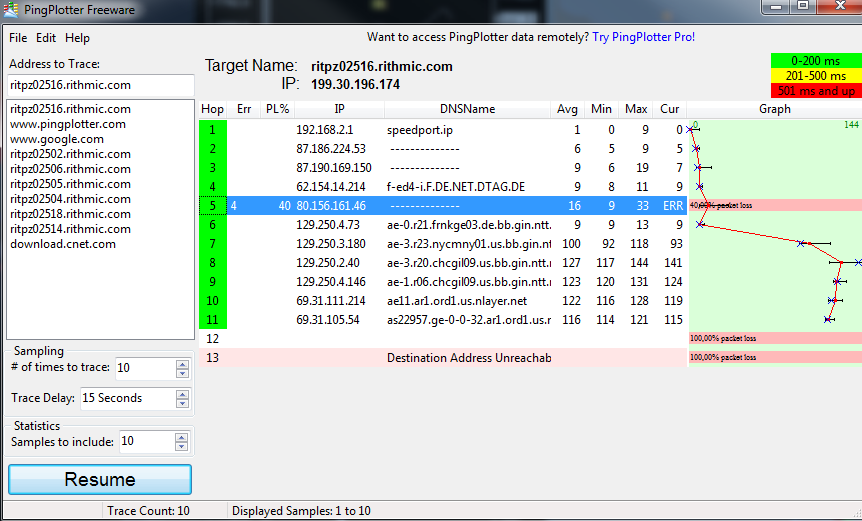Image resolution: width=862 pixels, height=521 pixels.
Task: Click hop number 12 cell
Action: 213,339
